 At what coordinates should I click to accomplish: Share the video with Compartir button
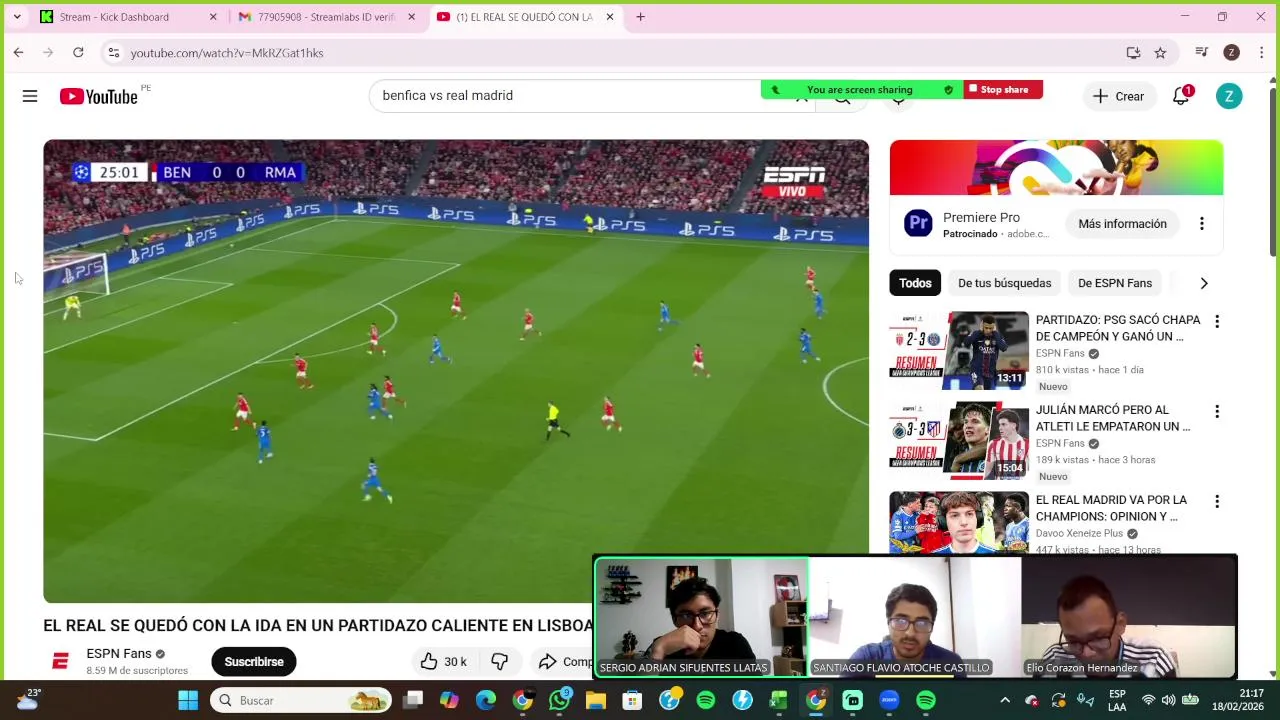(565, 662)
